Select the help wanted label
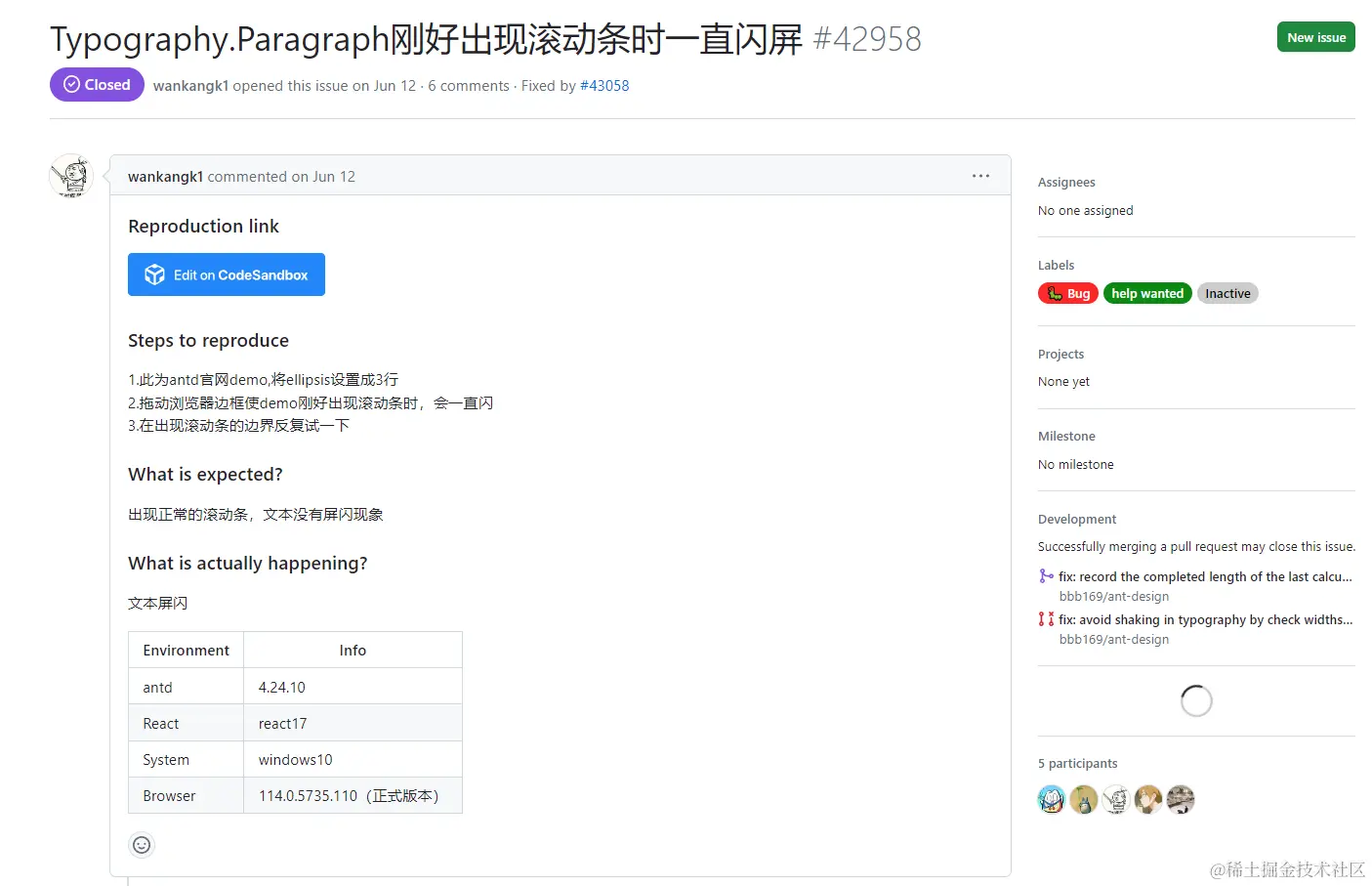This screenshot has width=1372, height=886. point(1147,293)
